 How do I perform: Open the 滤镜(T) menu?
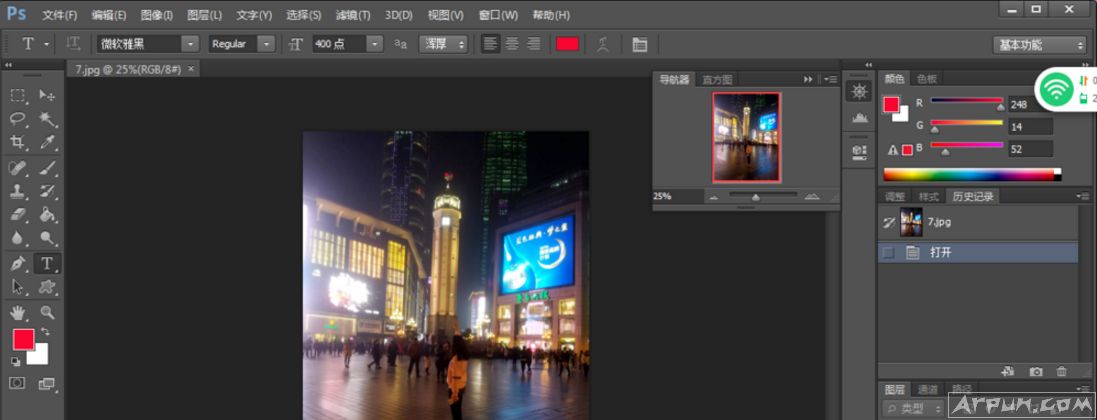pos(350,15)
